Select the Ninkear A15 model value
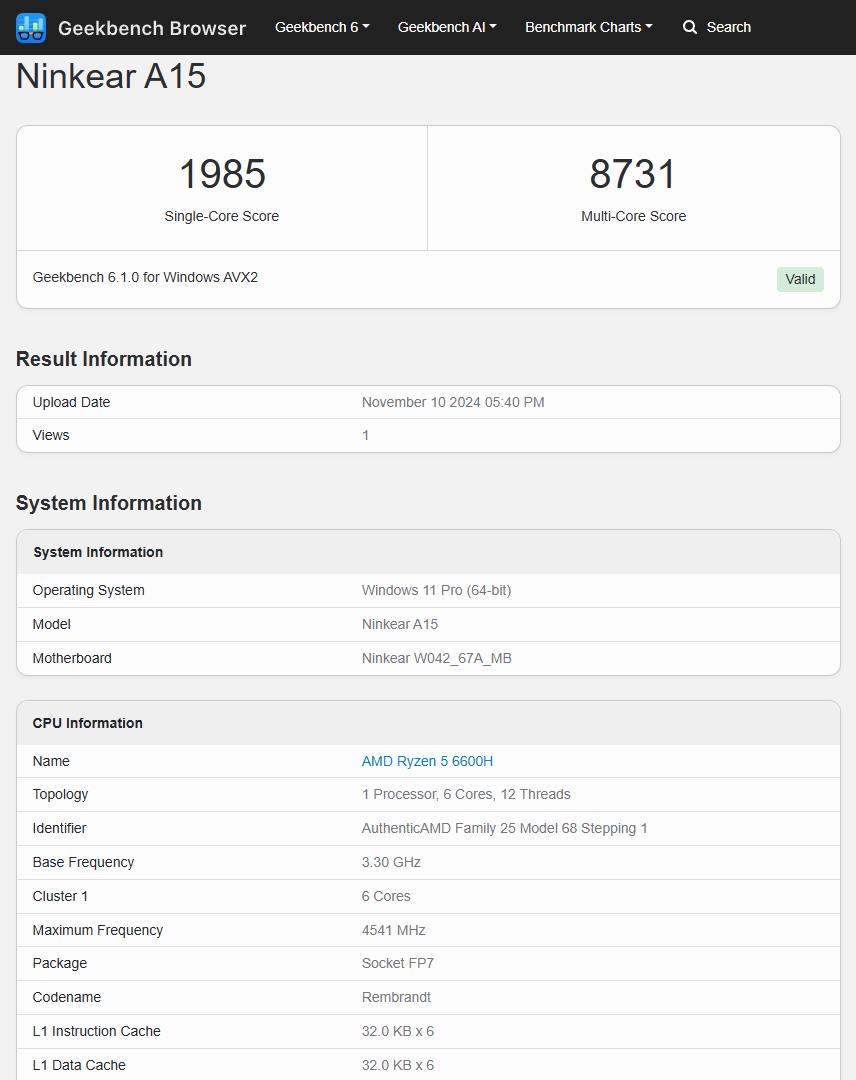This screenshot has height=1080, width=856. (x=400, y=624)
